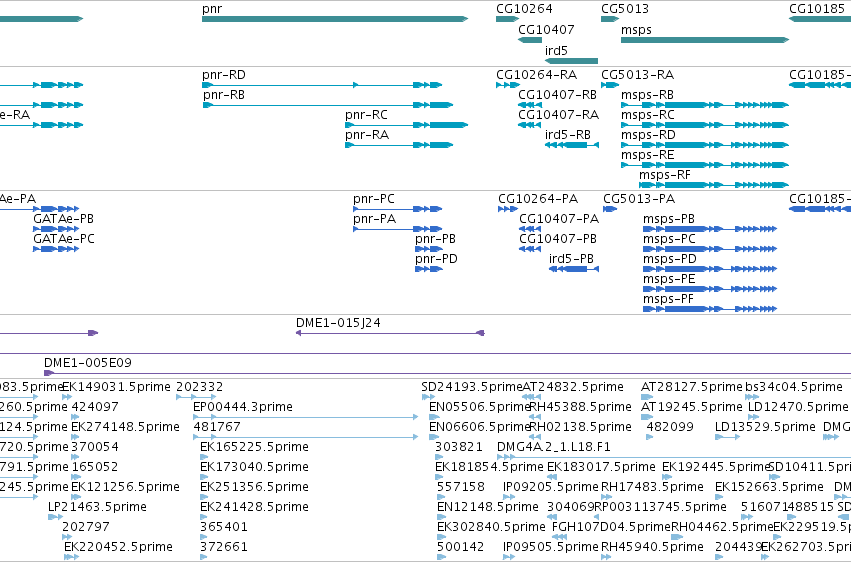Click the ird5-PB protein feature

click(x=574, y=269)
